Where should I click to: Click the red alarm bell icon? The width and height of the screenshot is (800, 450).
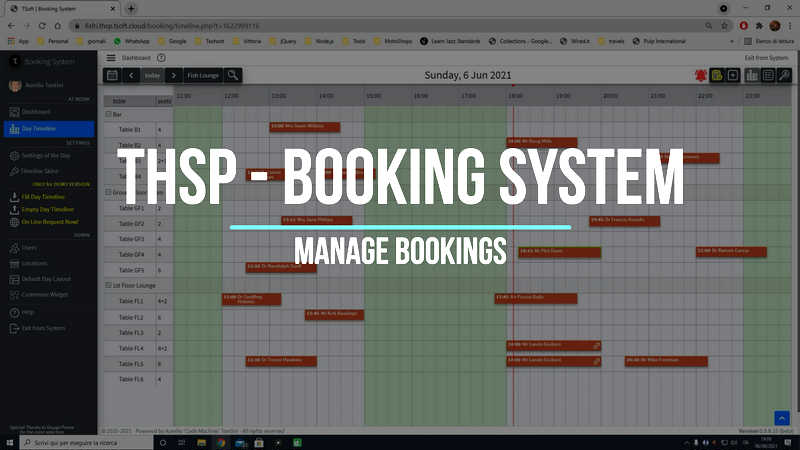coord(700,75)
